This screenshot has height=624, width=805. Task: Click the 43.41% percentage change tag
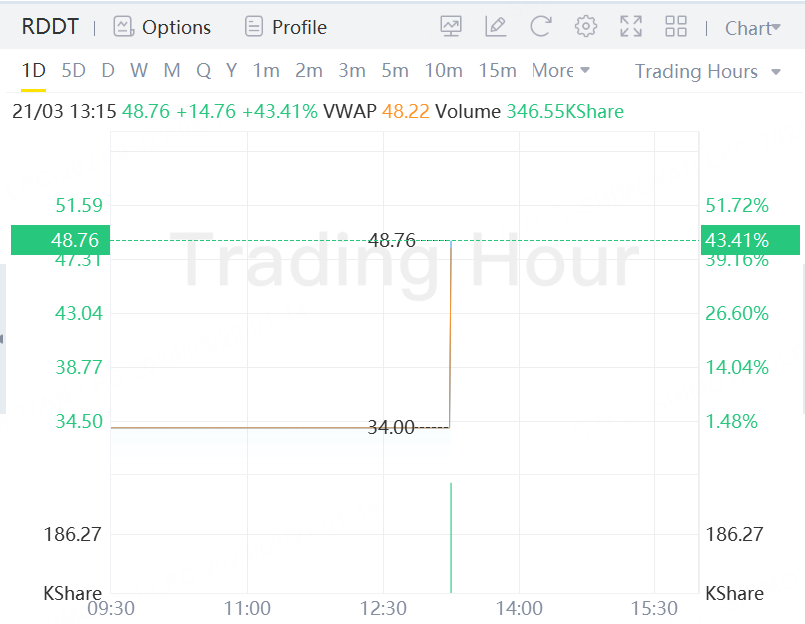[751, 240]
